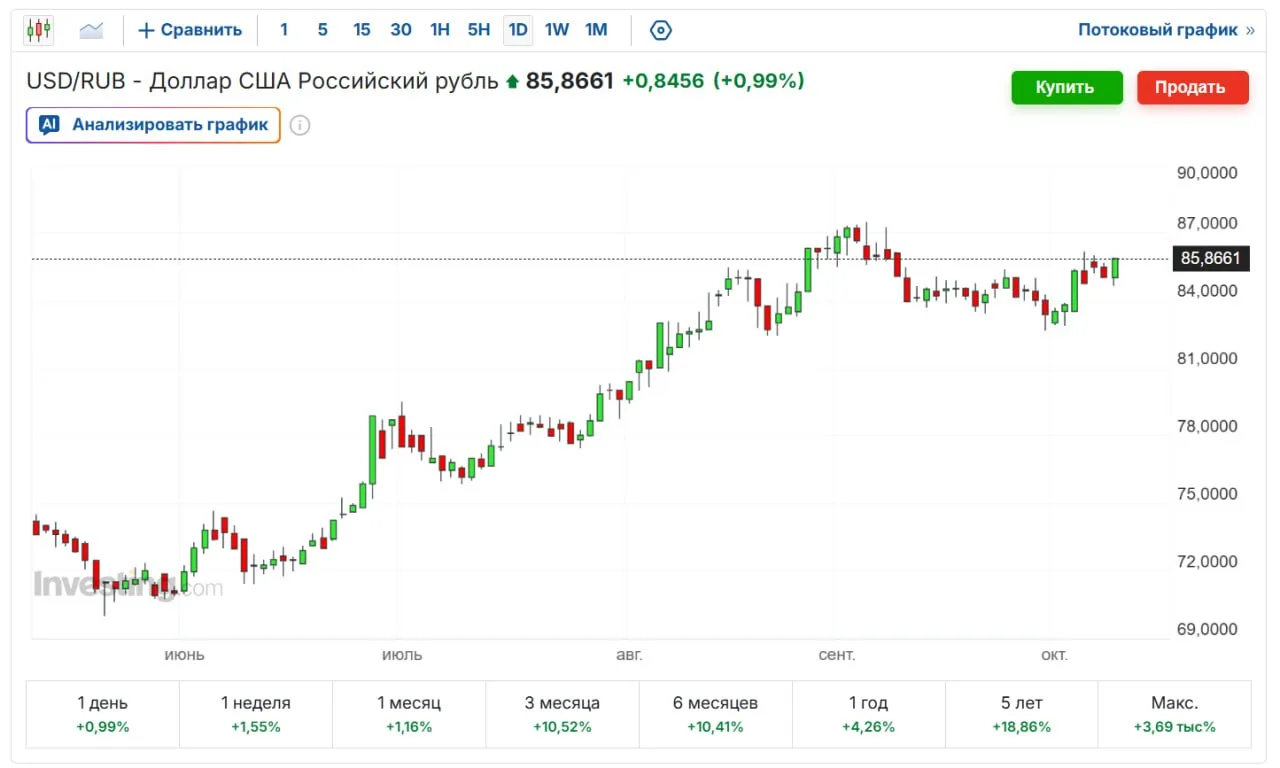Click the Анализировать график button
Screen dimensions: 1280x768
pyautogui.click(x=153, y=125)
